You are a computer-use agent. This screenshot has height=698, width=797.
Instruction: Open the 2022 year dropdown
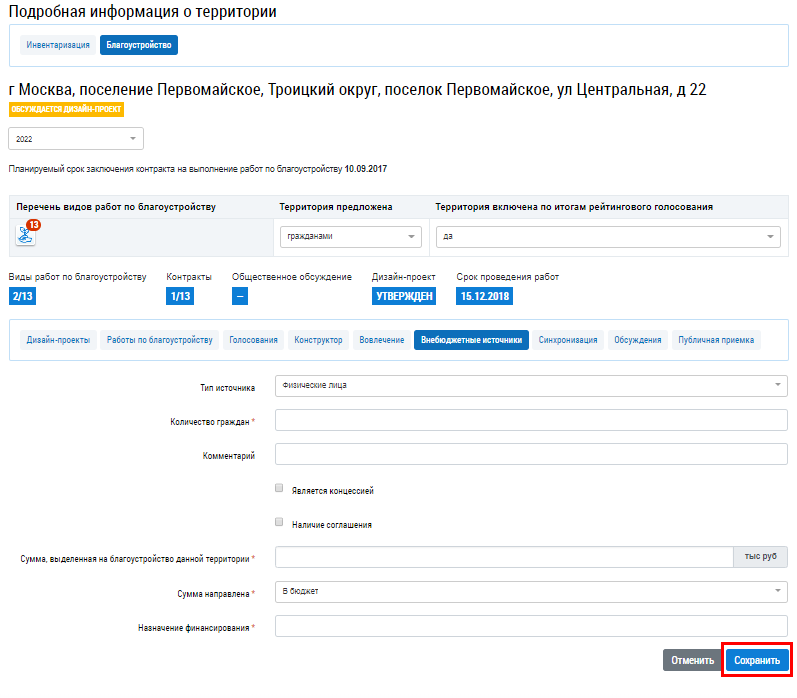[x=76, y=139]
